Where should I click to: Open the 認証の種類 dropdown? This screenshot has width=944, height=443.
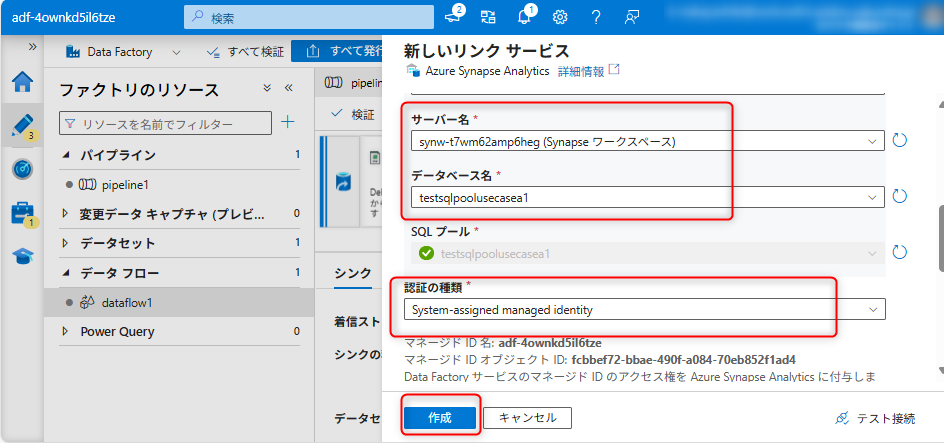click(645, 310)
